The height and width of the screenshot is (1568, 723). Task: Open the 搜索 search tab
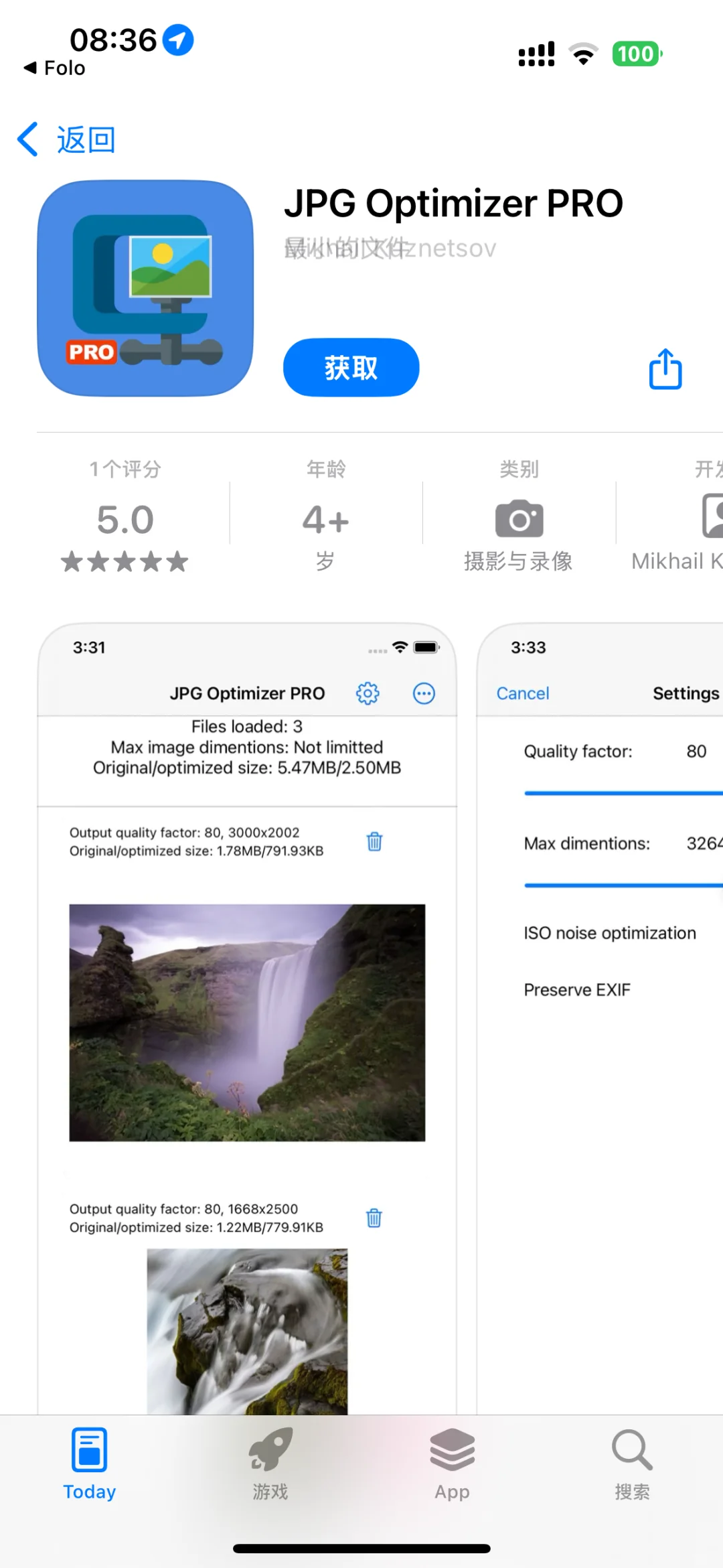point(633,1464)
